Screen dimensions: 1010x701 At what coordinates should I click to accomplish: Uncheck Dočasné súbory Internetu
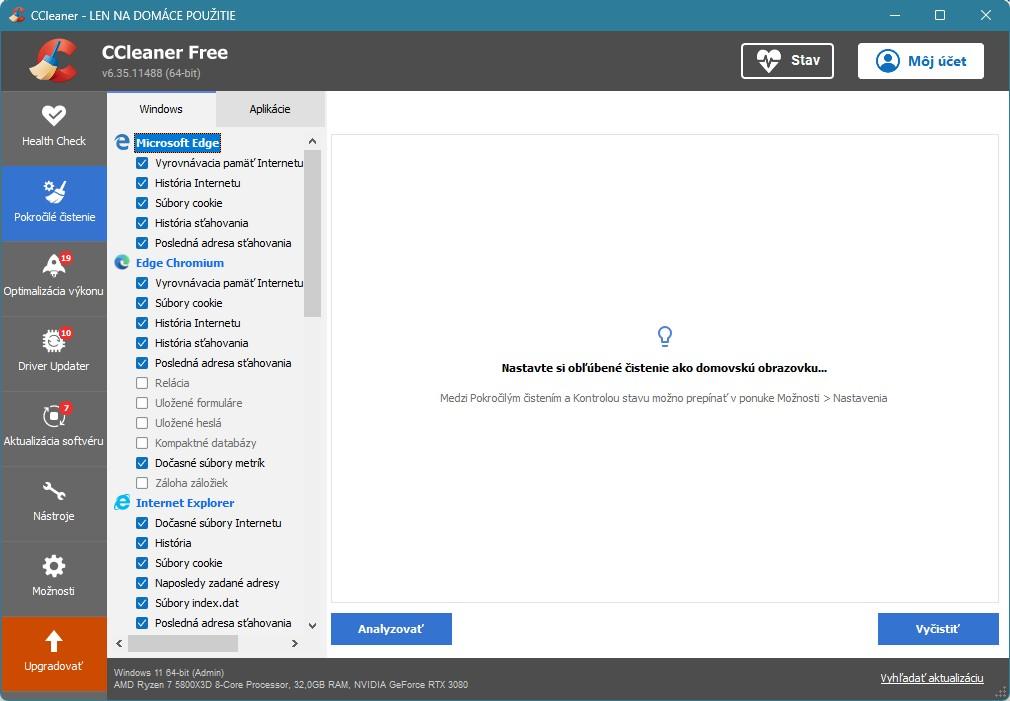tap(142, 523)
